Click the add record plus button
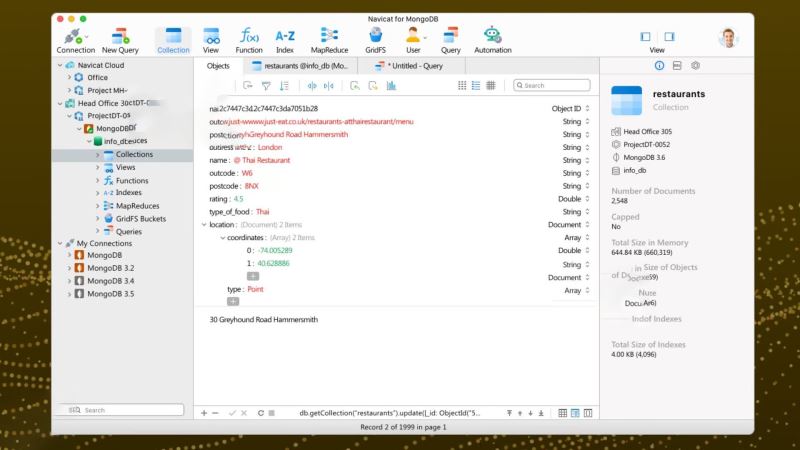This screenshot has width=800, height=450. coord(204,413)
